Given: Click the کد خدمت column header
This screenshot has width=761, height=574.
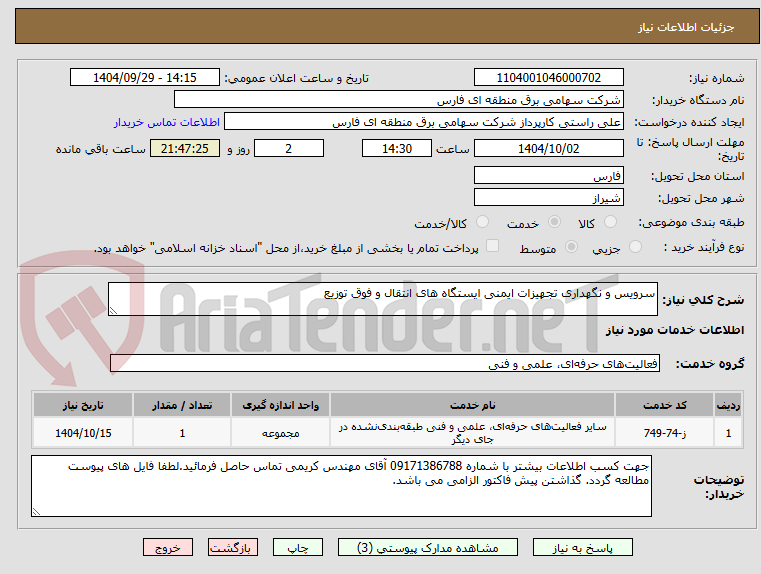Looking at the screenshot, I should [664, 405].
